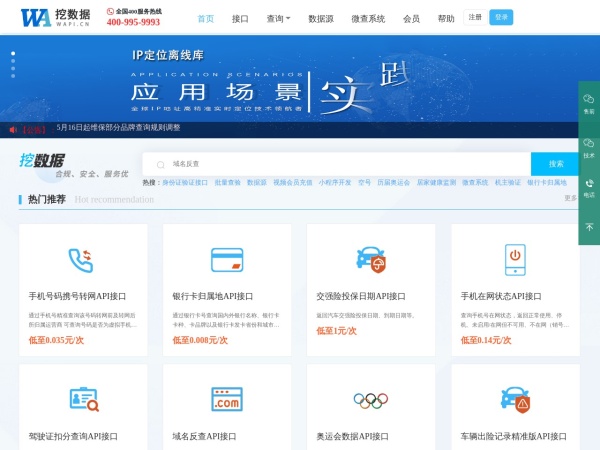Open the 微查系统 menu item
Image resolution: width=600 pixels, height=450 pixels.
click(368, 18)
